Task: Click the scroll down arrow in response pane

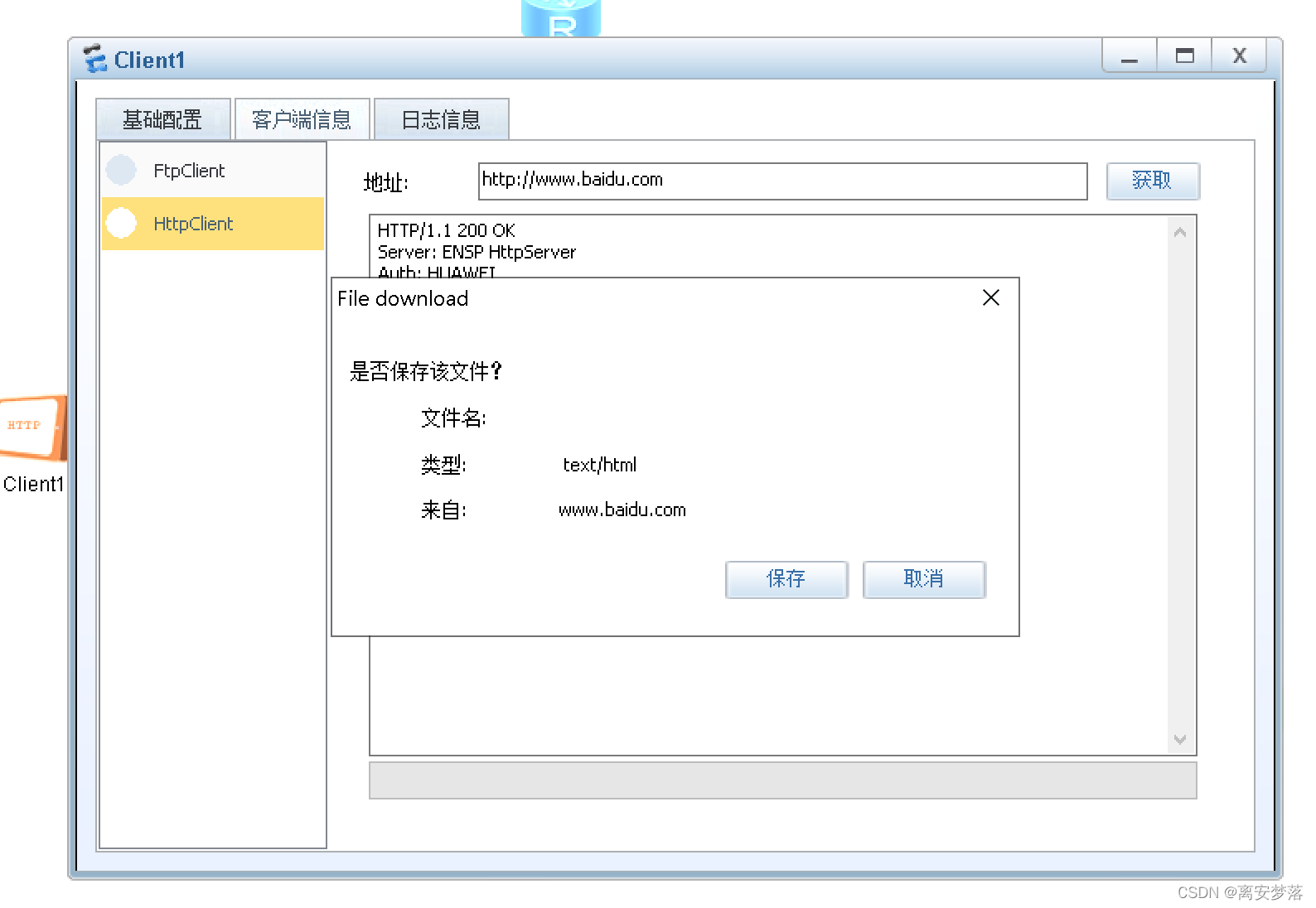Action: click(x=1180, y=739)
